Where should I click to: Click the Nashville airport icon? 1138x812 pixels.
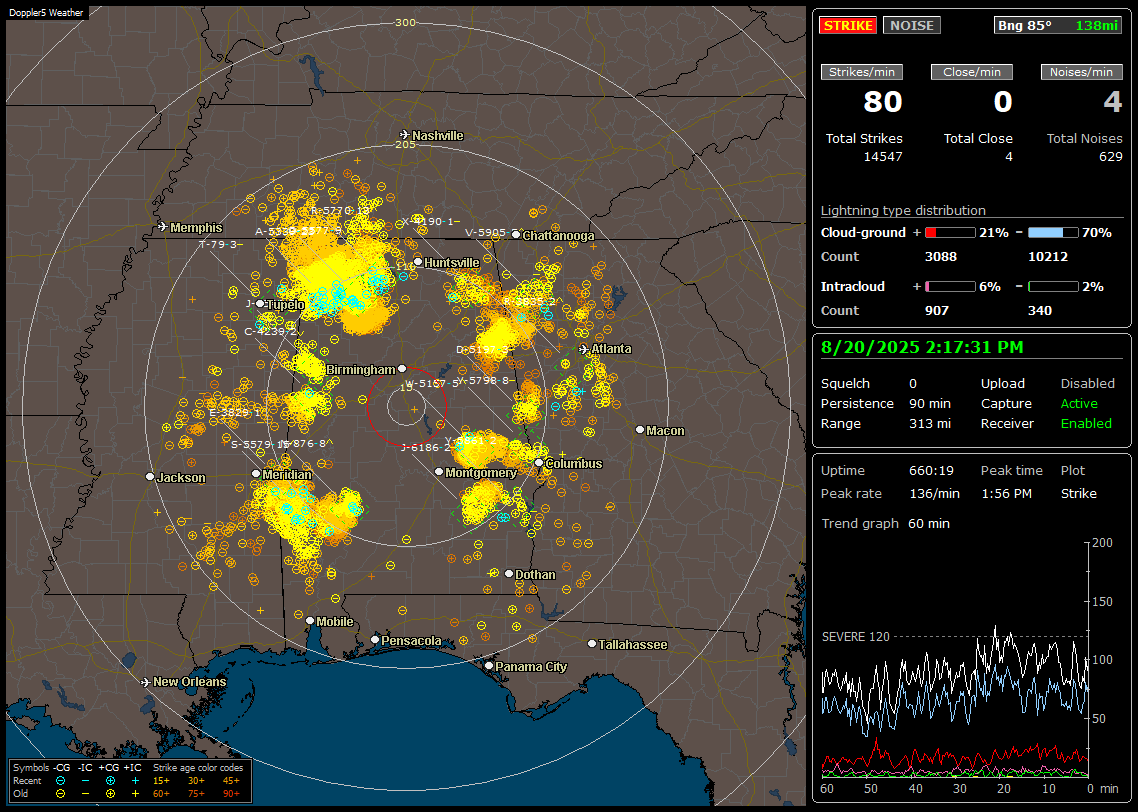coord(404,135)
